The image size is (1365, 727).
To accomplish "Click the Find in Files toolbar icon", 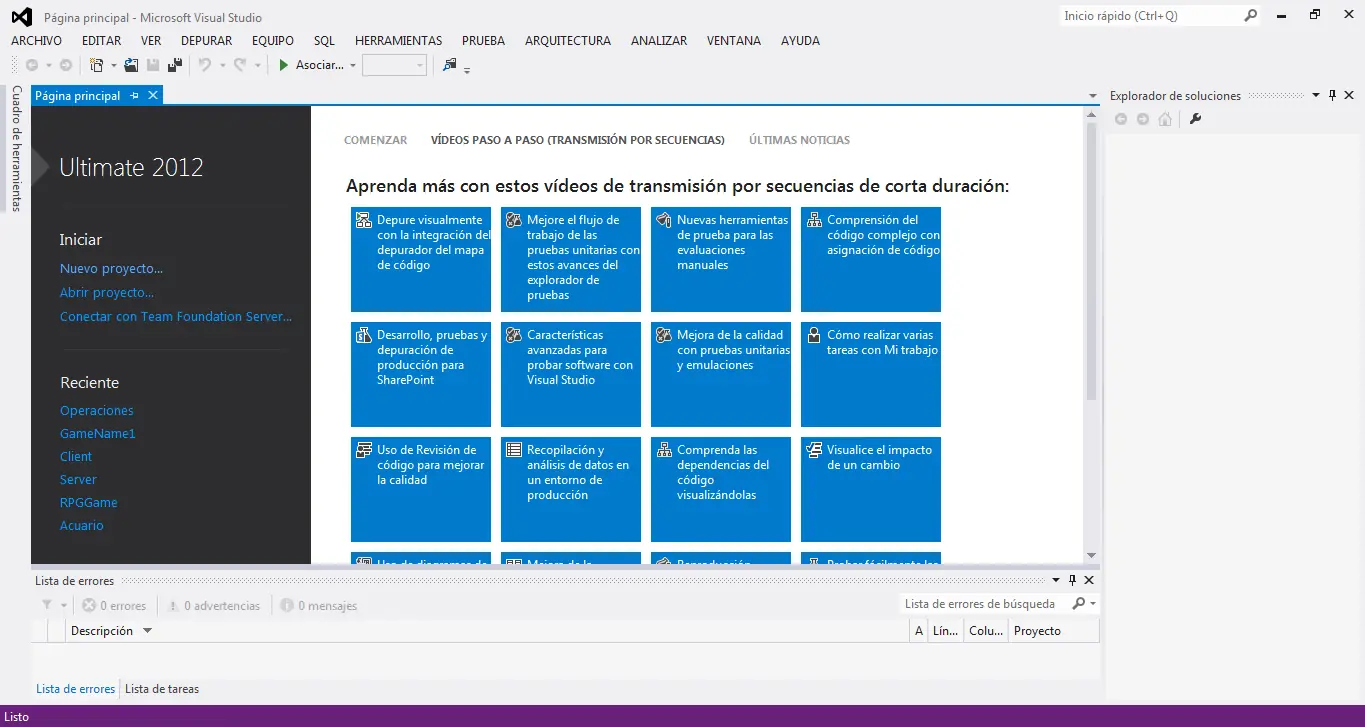I will [x=450, y=65].
